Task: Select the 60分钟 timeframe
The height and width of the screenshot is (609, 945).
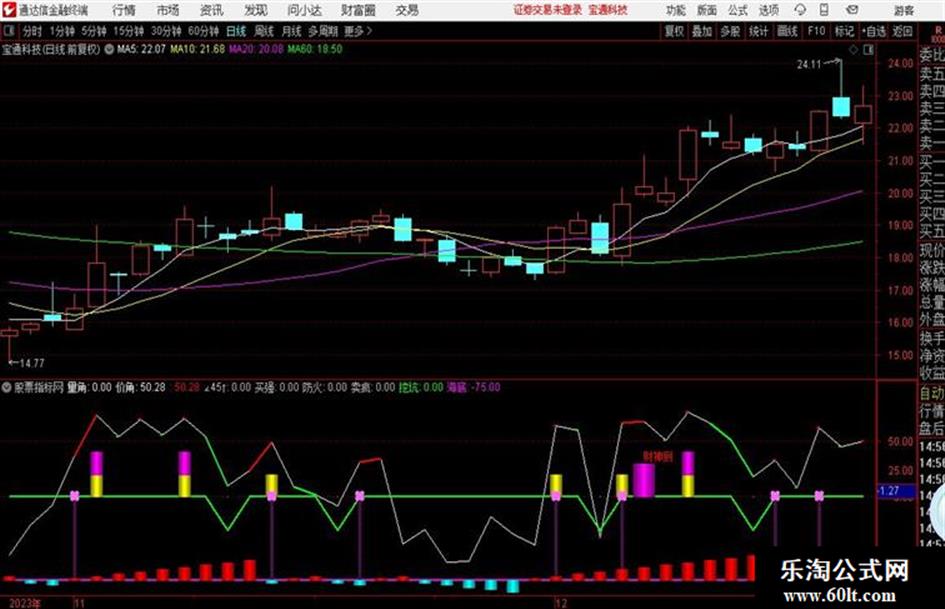Action: pyautogui.click(x=203, y=31)
